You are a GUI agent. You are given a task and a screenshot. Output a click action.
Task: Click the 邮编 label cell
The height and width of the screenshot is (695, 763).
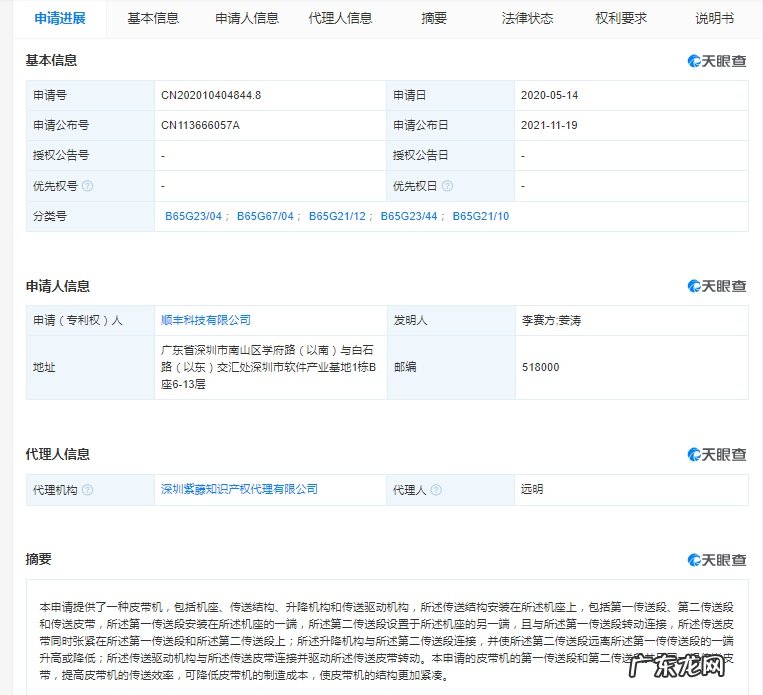[x=451, y=367]
